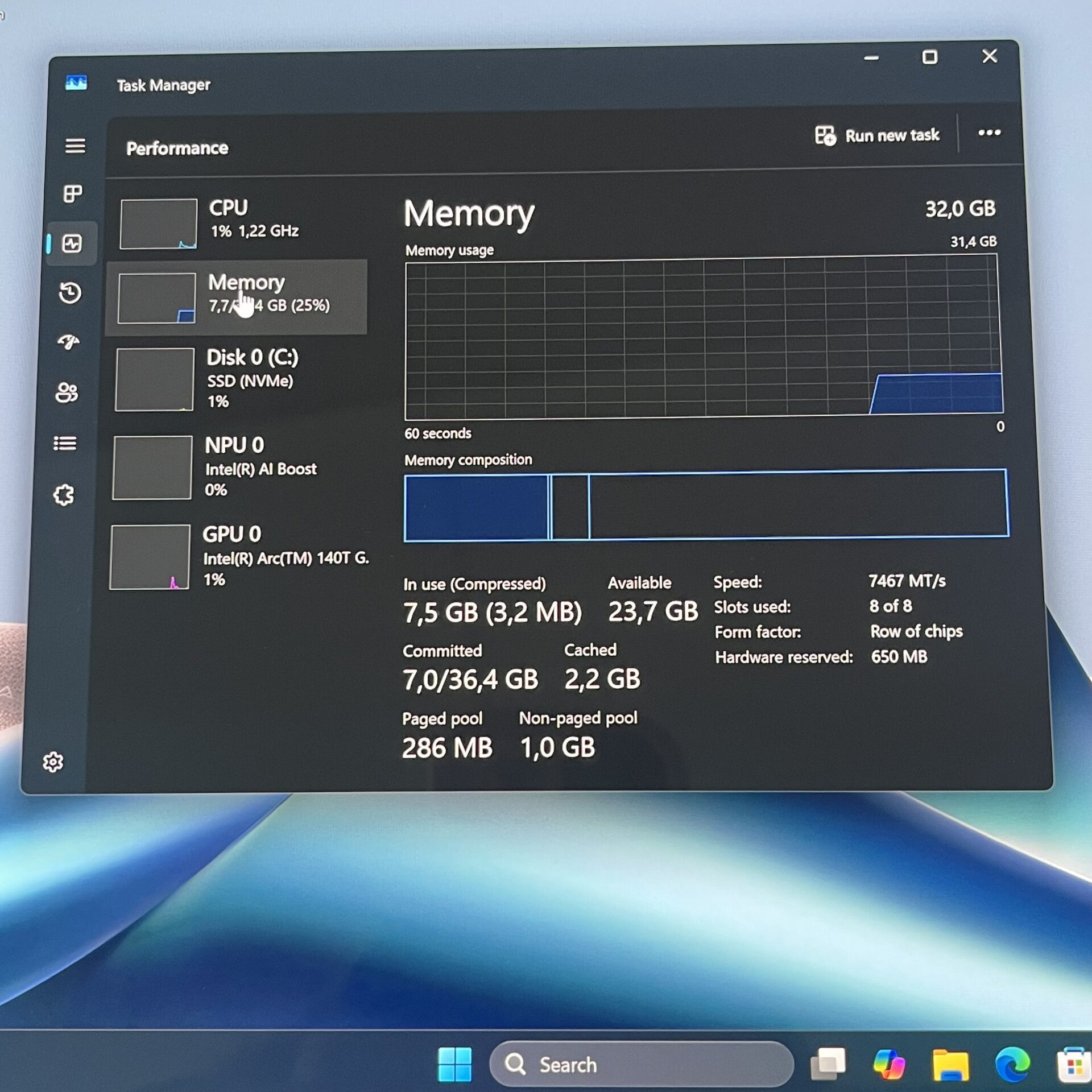Screen dimensions: 1092x1092
Task: Click the In use 7,5 GB (3,2 MB) value
Action: (x=493, y=613)
